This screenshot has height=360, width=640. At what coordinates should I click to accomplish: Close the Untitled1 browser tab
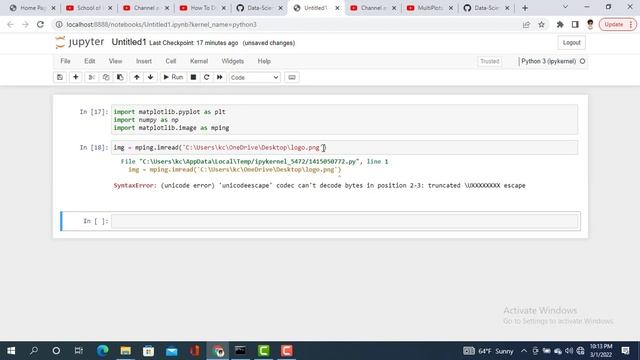click(337, 8)
